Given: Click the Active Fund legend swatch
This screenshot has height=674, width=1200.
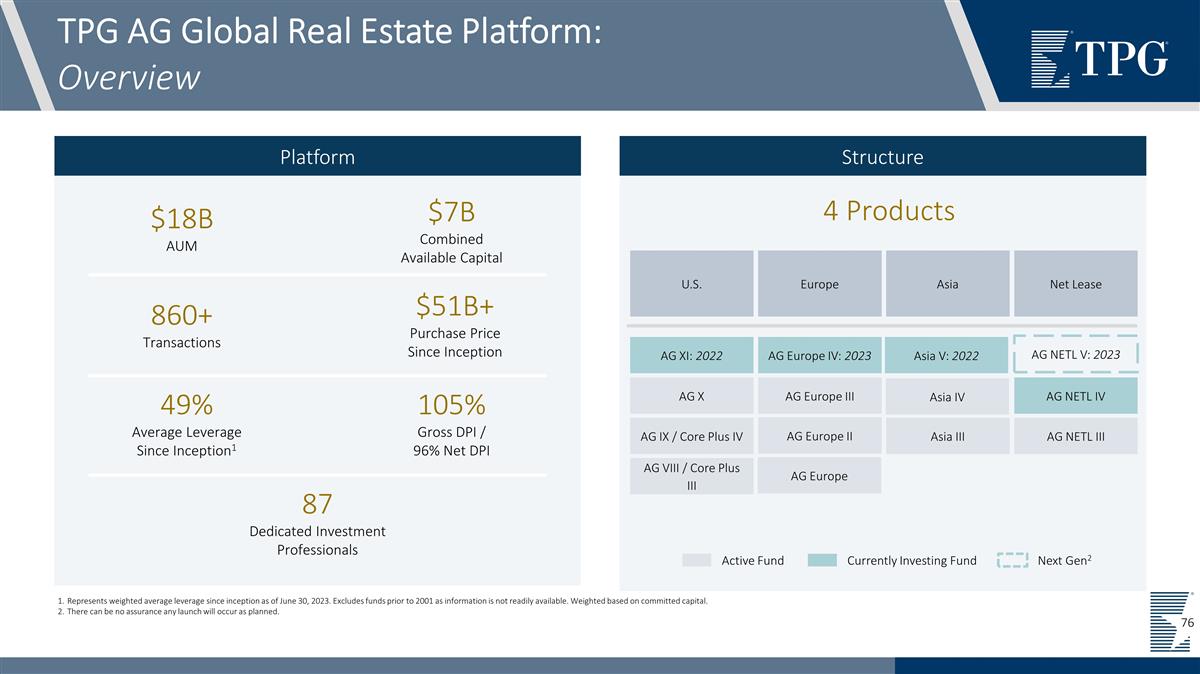Looking at the screenshot, I should [x=697, y=560].
